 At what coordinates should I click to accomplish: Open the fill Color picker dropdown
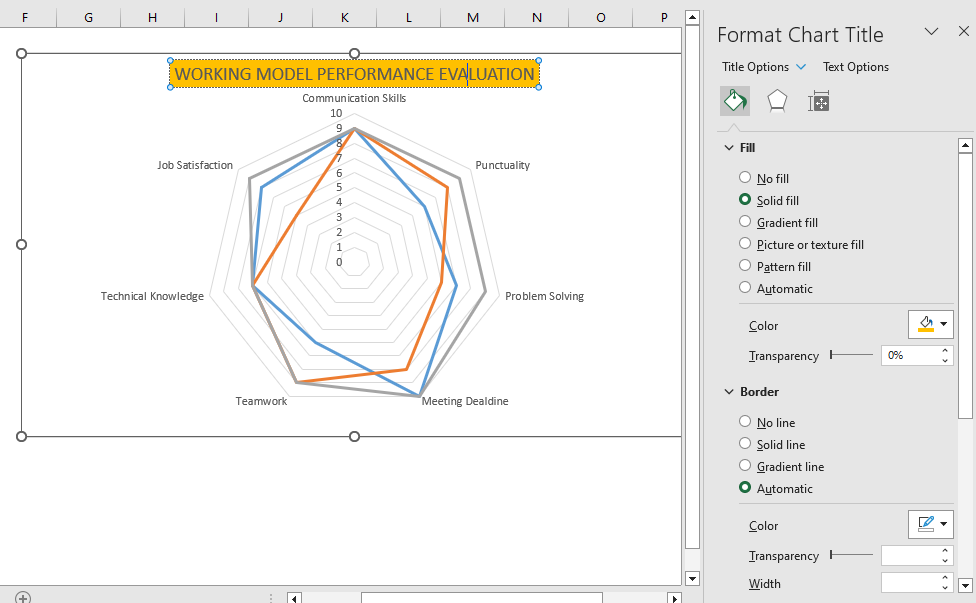tap(931, 324)
